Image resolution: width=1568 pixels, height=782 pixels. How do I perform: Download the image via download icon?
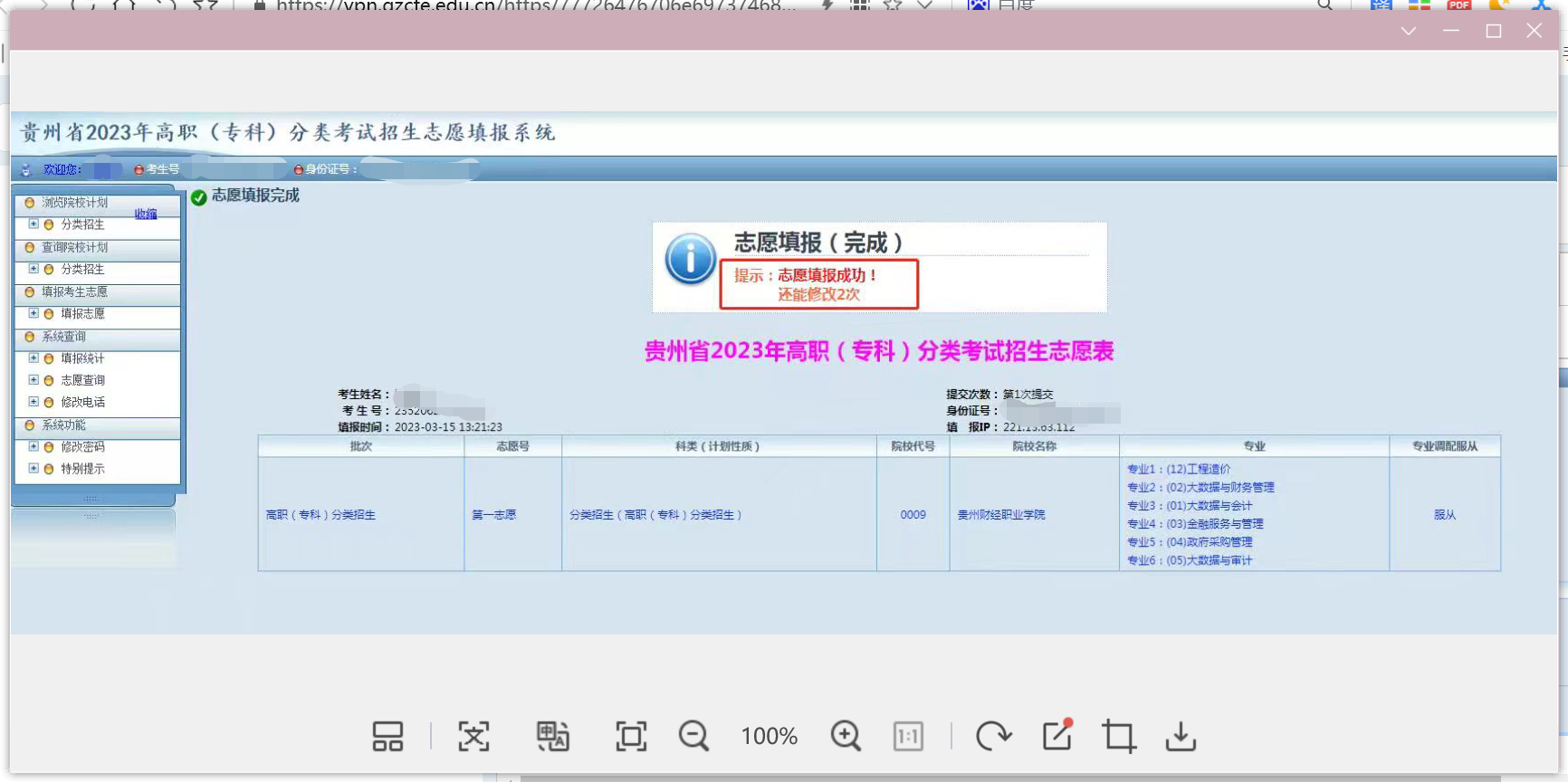(x=1181, y=736)
